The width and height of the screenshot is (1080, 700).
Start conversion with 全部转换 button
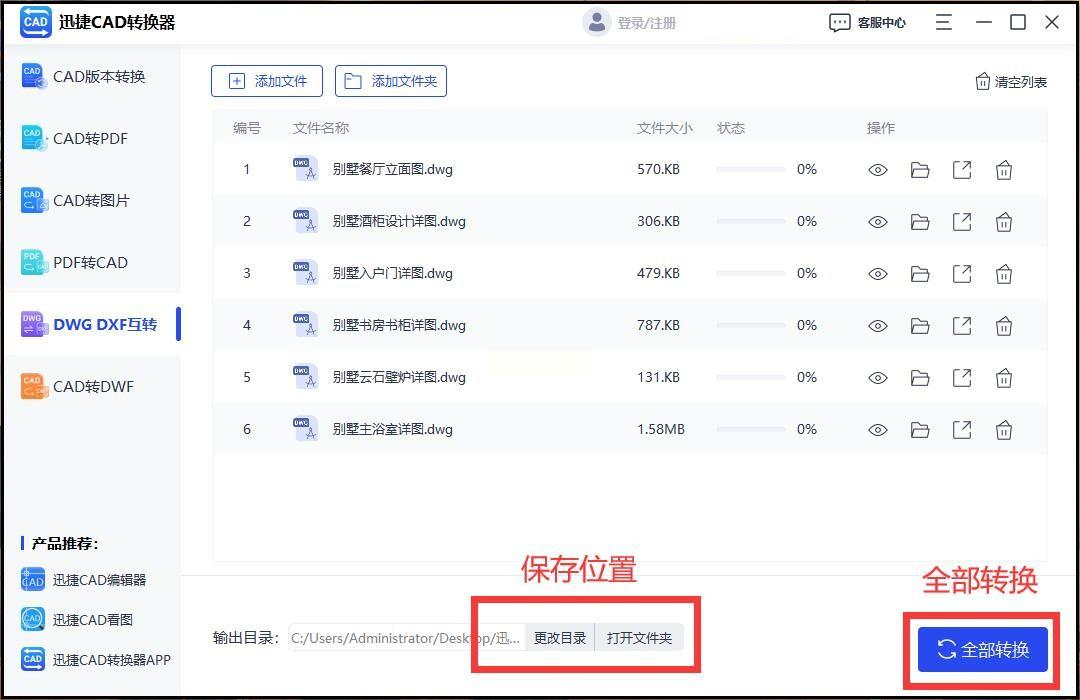pyautogui.click(x=982, y=649)
